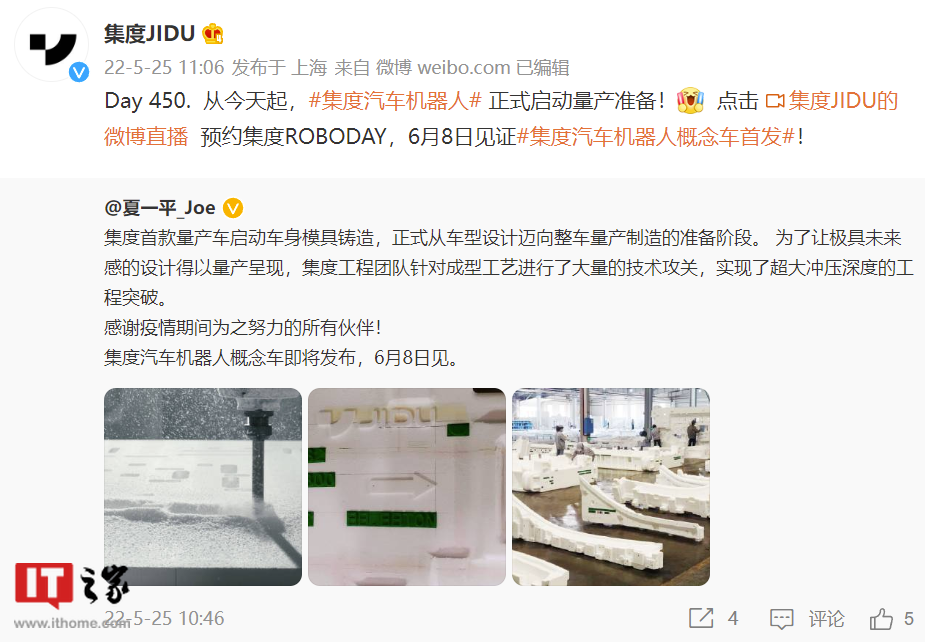Click the video camera icon before 集度JIDU的
The width and height of the screenshot is (925, 642).
tap(775, 101)
